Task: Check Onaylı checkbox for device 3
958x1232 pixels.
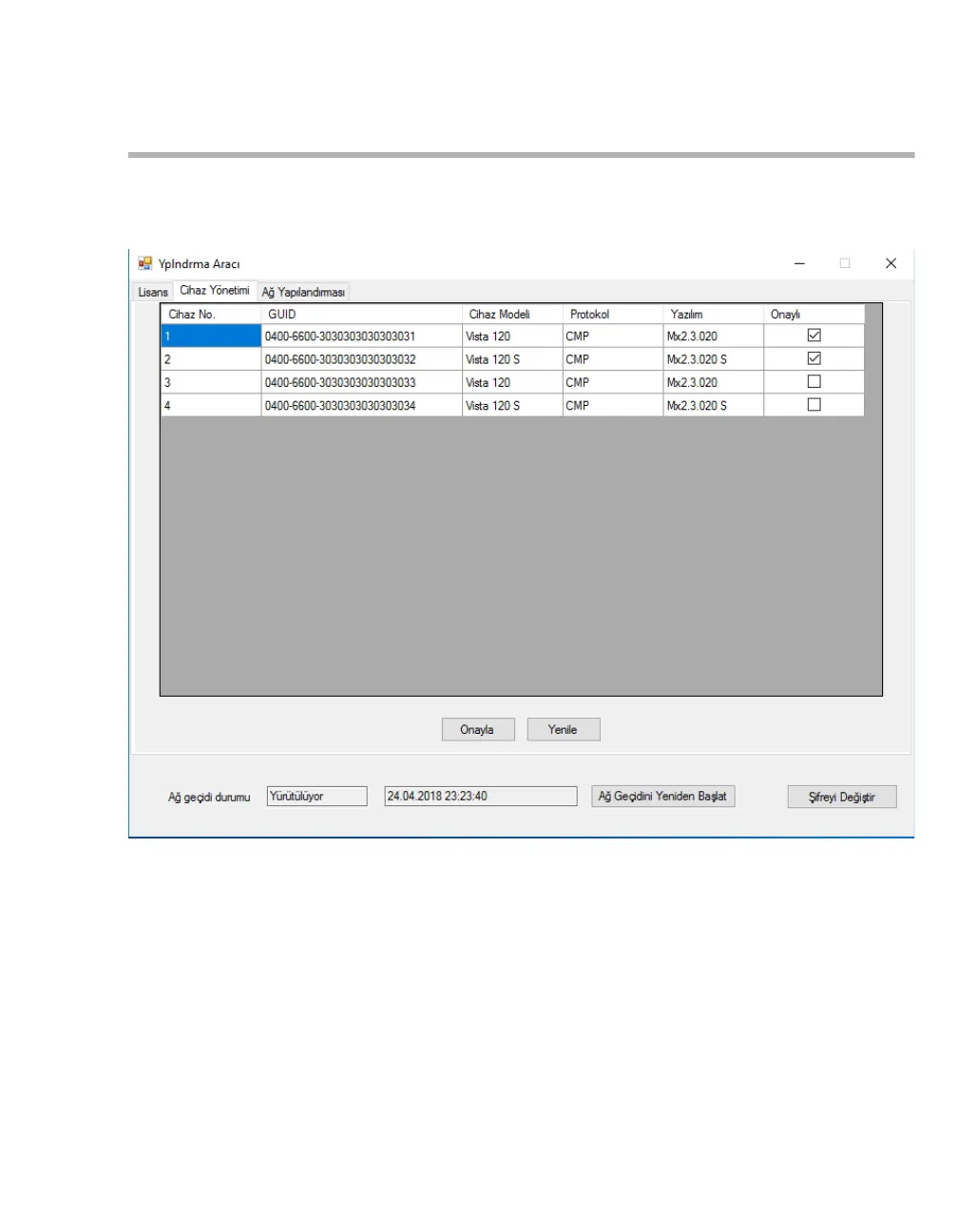Action: point(814,381)
